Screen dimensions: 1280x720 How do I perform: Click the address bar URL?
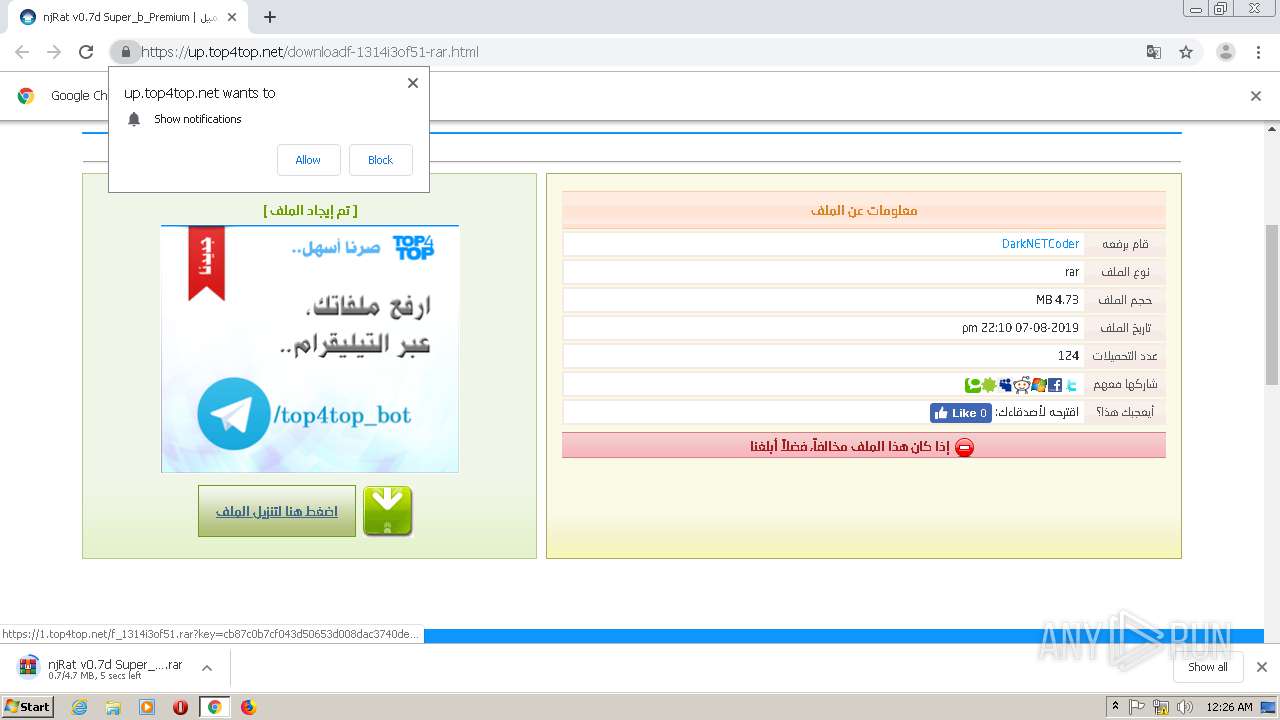click(x=310, y=52)
